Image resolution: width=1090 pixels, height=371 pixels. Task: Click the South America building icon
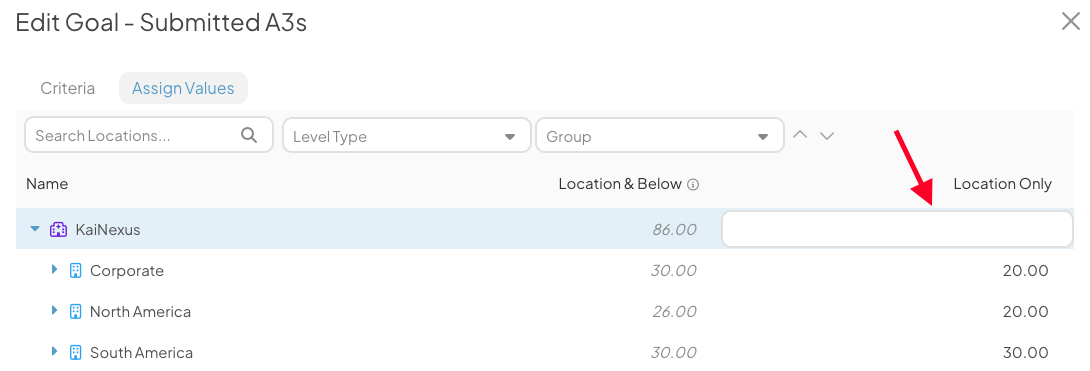[x=76, y=352]
